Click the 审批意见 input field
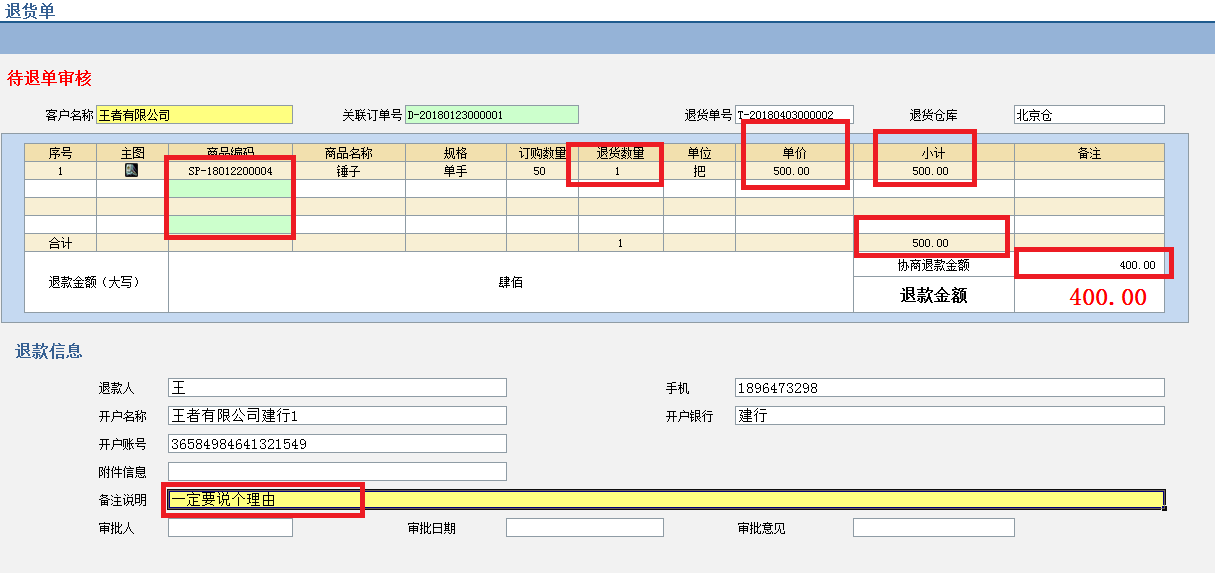 (x=932, y=528)
